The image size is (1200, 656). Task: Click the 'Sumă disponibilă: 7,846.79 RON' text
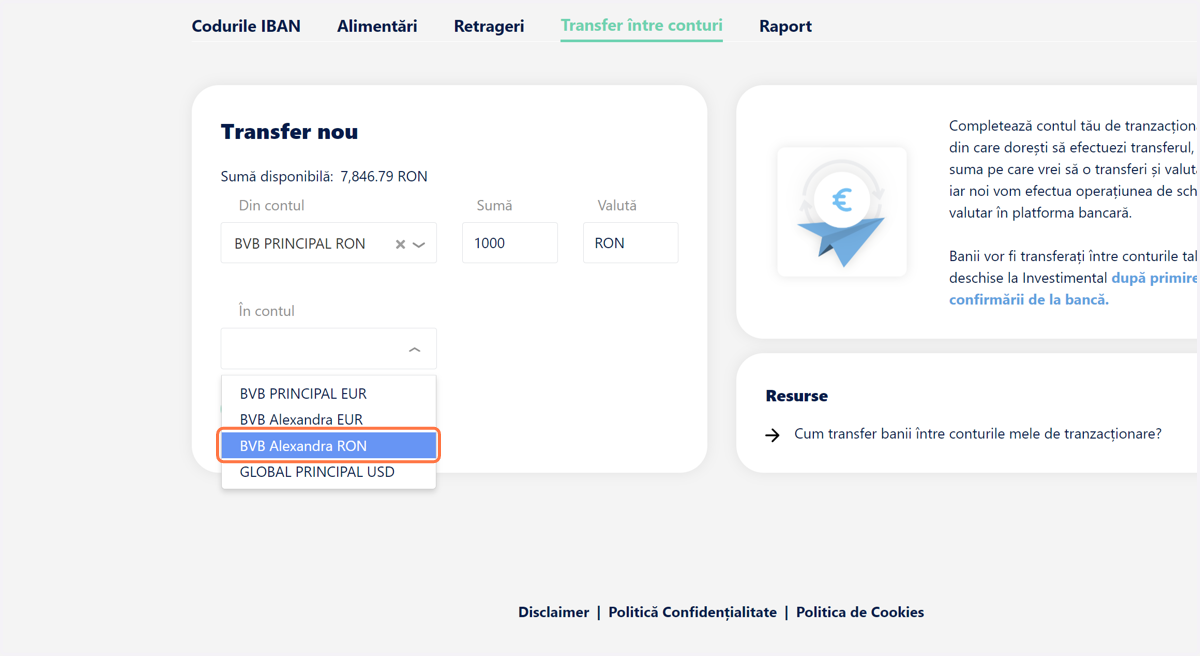point(324,176)
